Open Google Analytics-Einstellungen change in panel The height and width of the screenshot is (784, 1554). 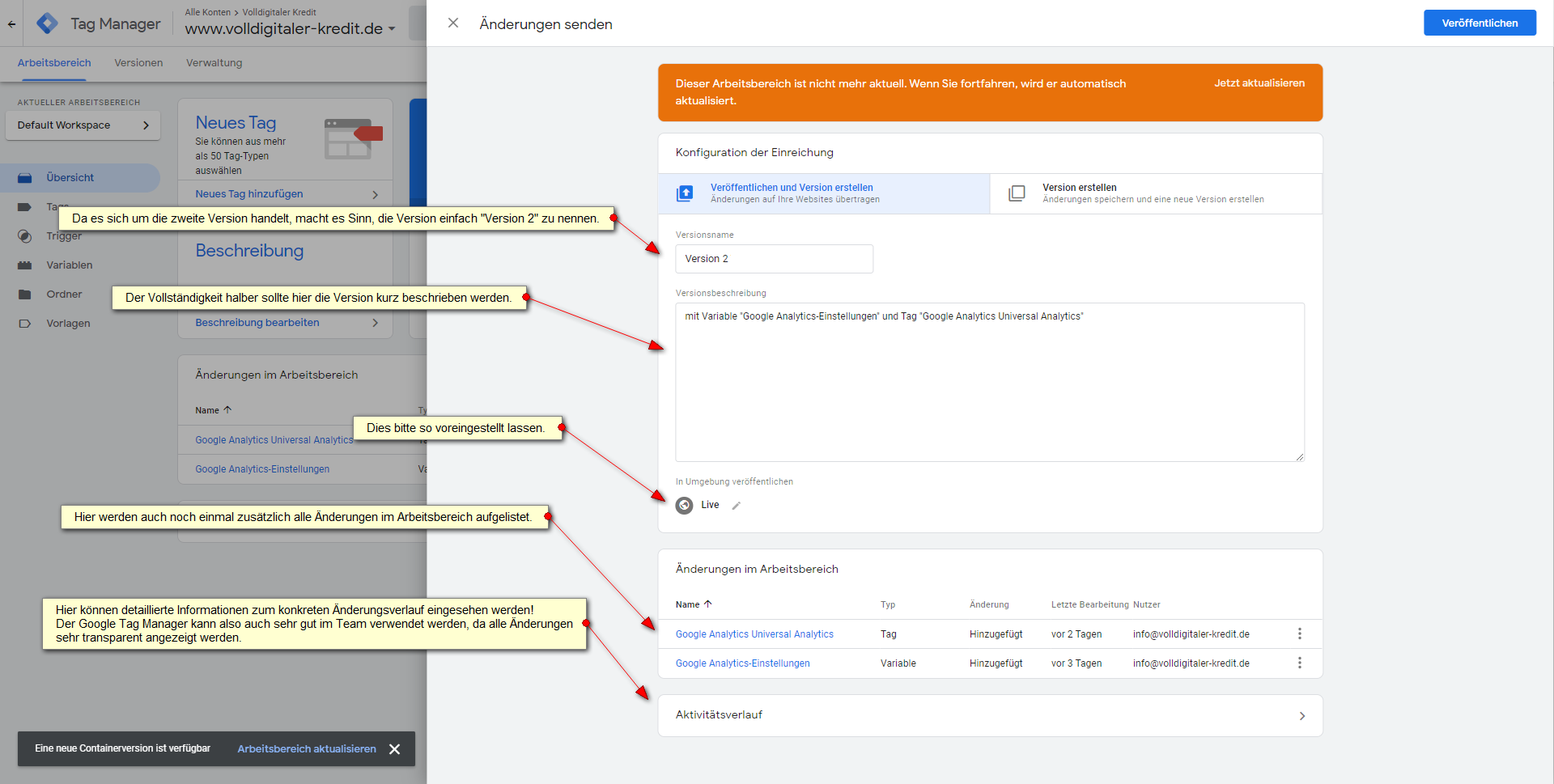(742, 663)
